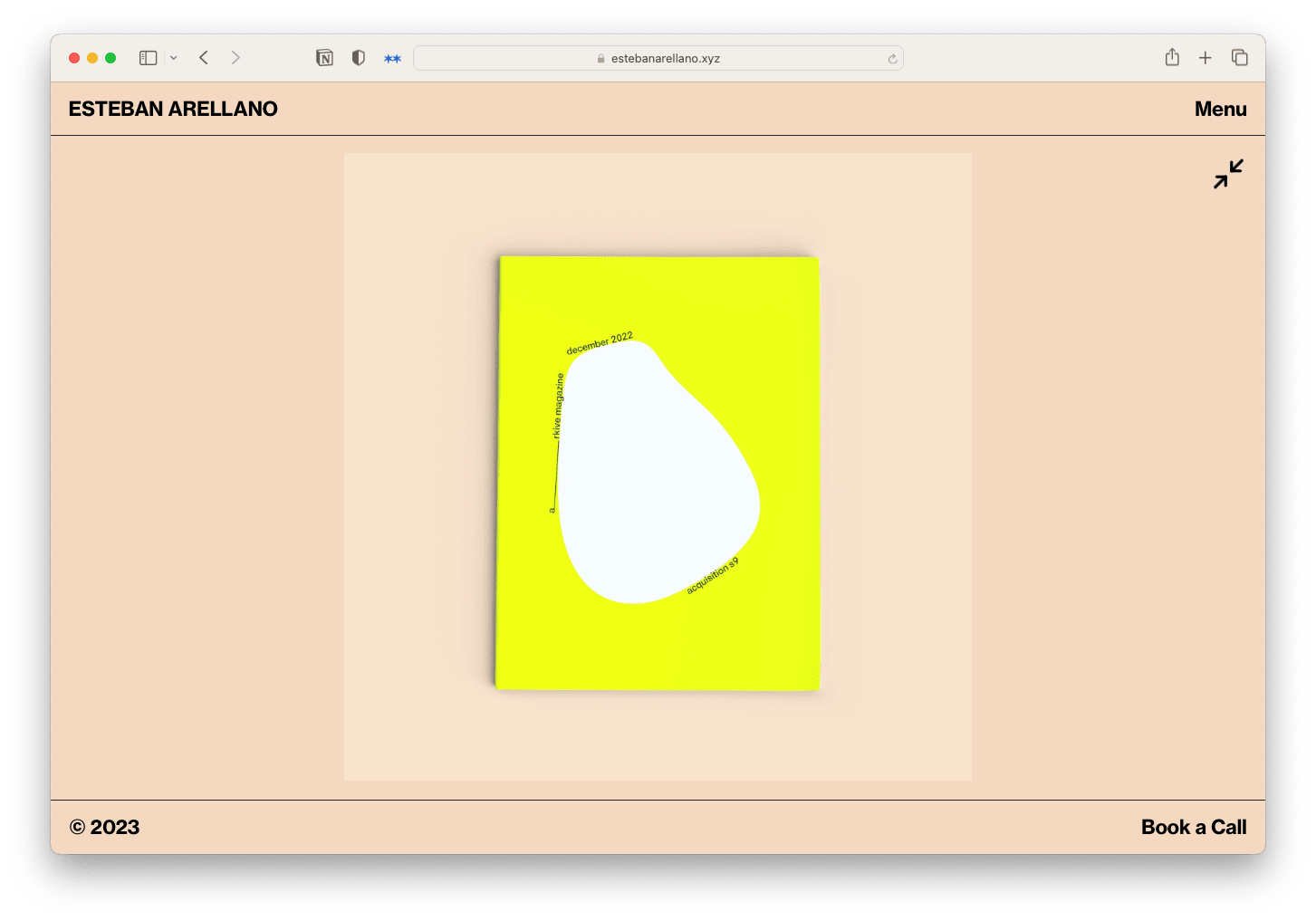Image resolution: width=1316 pixels, height=921 pixels.
Task: Open a new tab with plus icon
Action: (1206, 58)
